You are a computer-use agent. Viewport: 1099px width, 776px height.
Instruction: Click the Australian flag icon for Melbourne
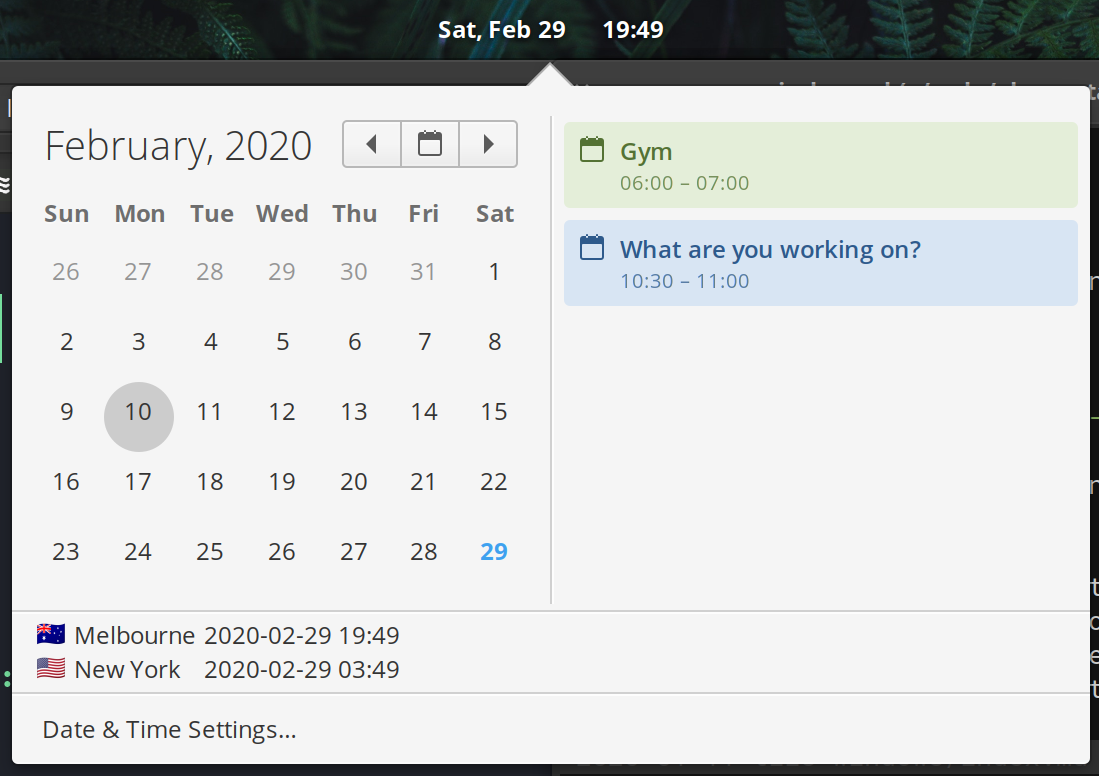pos(51,634)
